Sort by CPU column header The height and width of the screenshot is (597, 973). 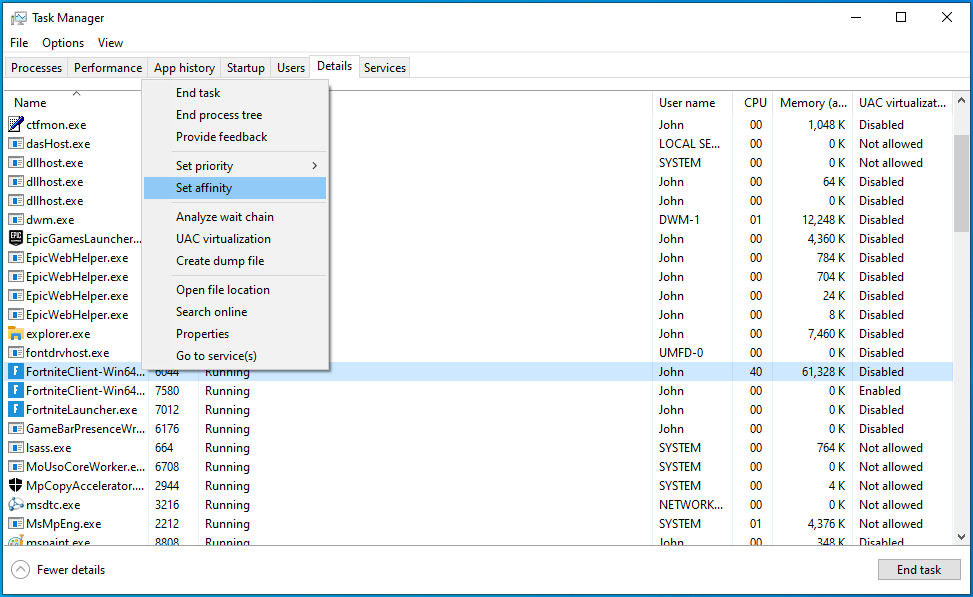755,103
